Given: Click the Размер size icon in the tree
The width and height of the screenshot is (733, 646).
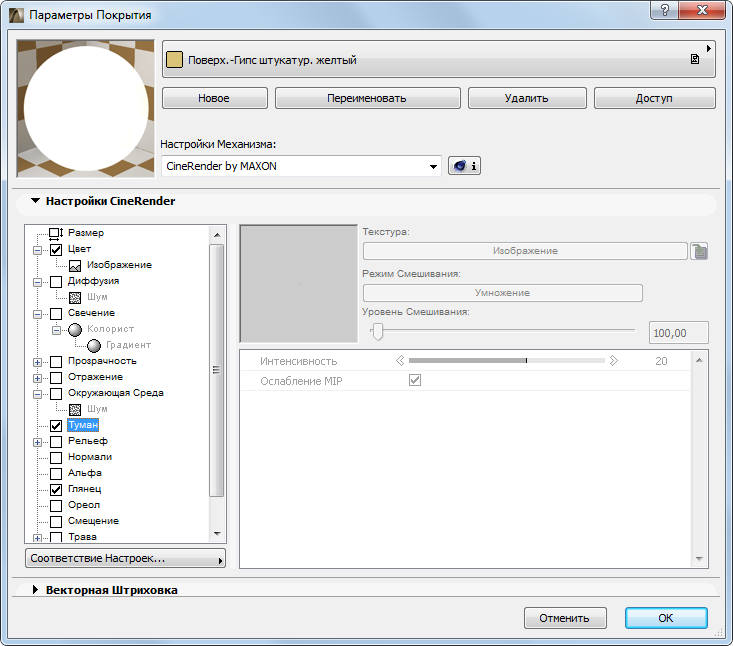Looking at the screenshot, I should coord(56,233).
